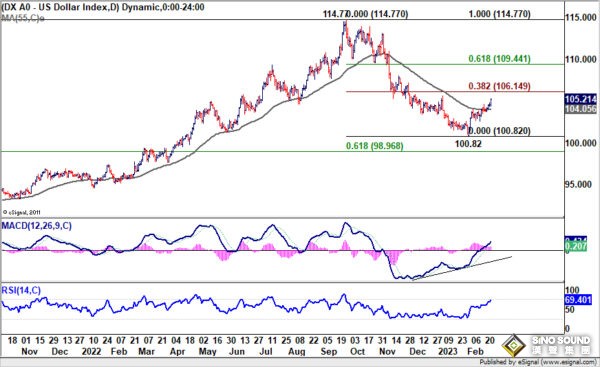Click the MA(55,C) moving average label
Image resolution: width=600 pixels, height=367 pixels.
(23, 18)
